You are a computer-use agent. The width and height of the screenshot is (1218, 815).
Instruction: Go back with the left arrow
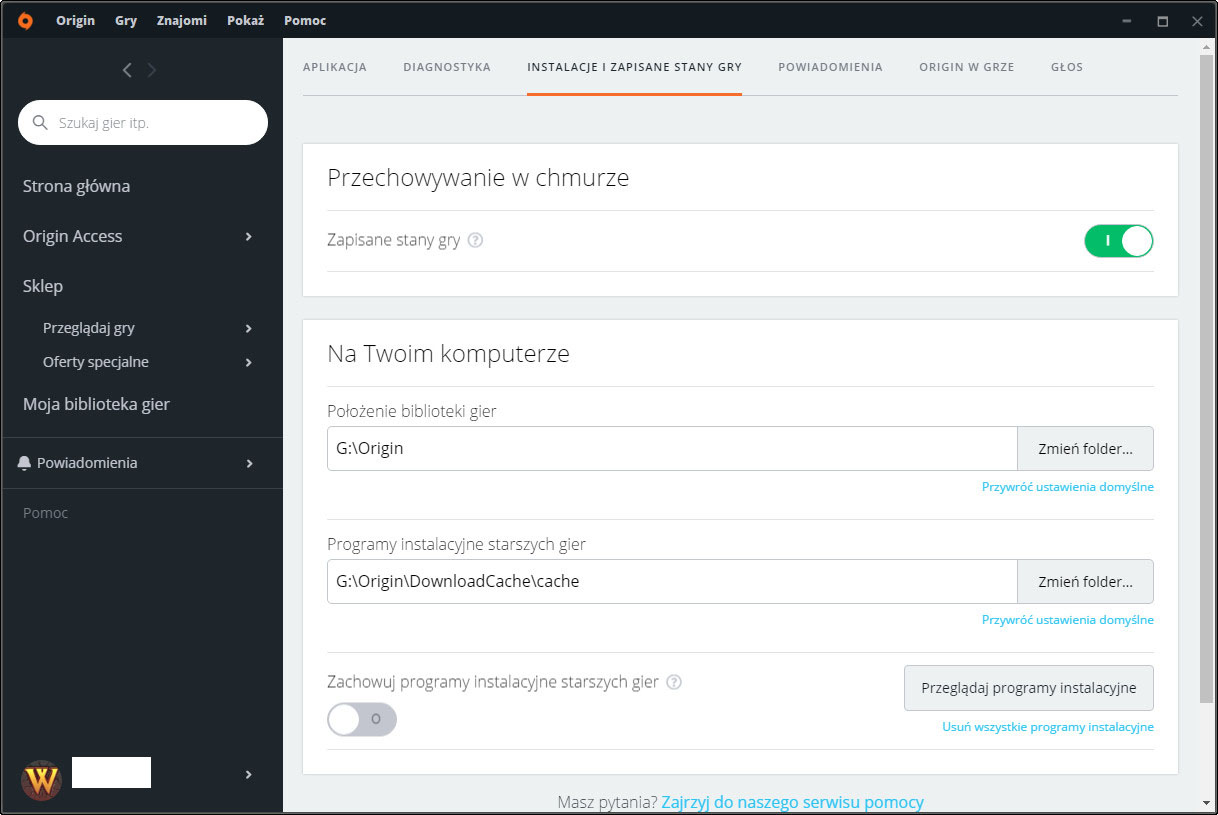127,70
